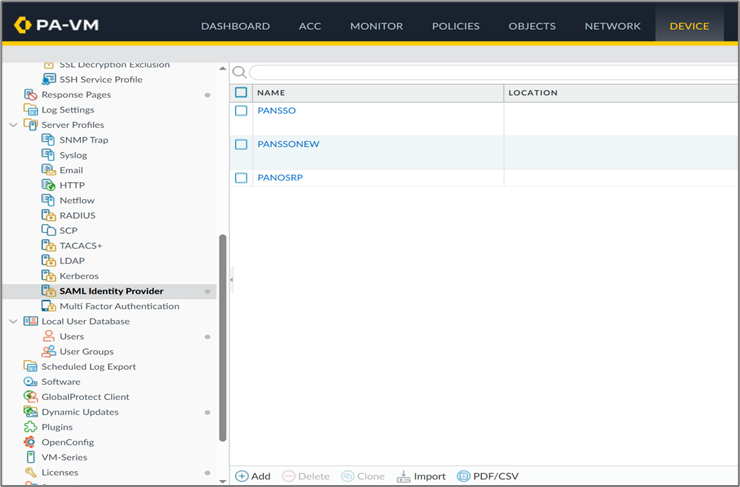Select the Kerberos profile icon
Screen dimensions: 740x487
click(48, 276)
